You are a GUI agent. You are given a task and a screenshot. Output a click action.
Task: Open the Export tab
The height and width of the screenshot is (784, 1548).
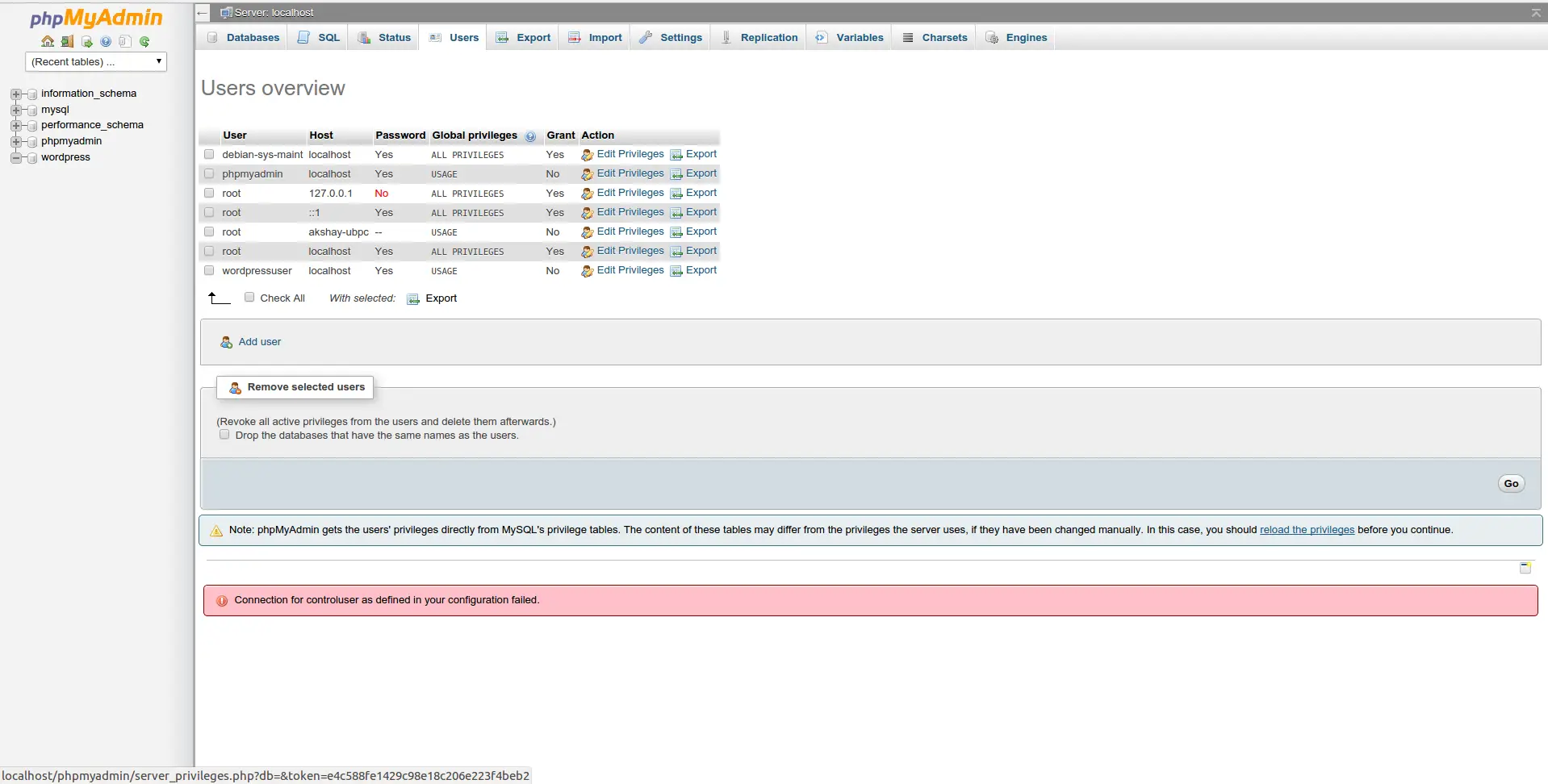523,38
